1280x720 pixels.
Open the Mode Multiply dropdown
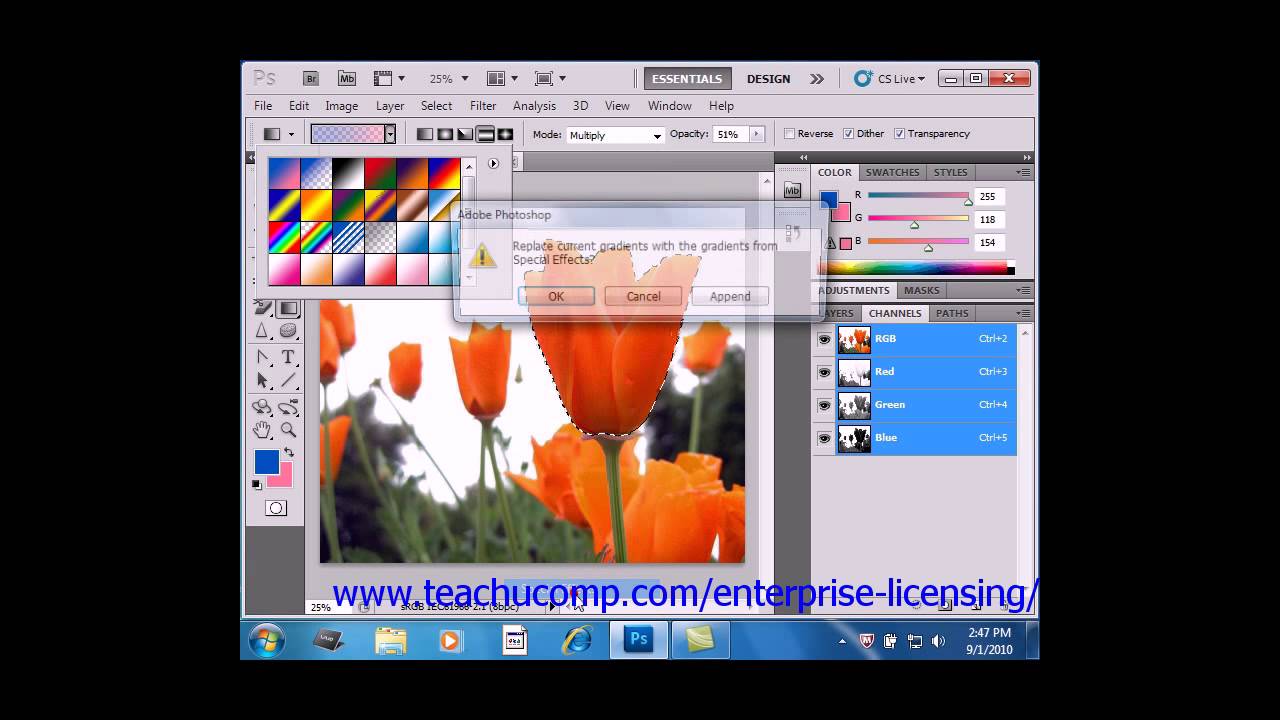615,135
